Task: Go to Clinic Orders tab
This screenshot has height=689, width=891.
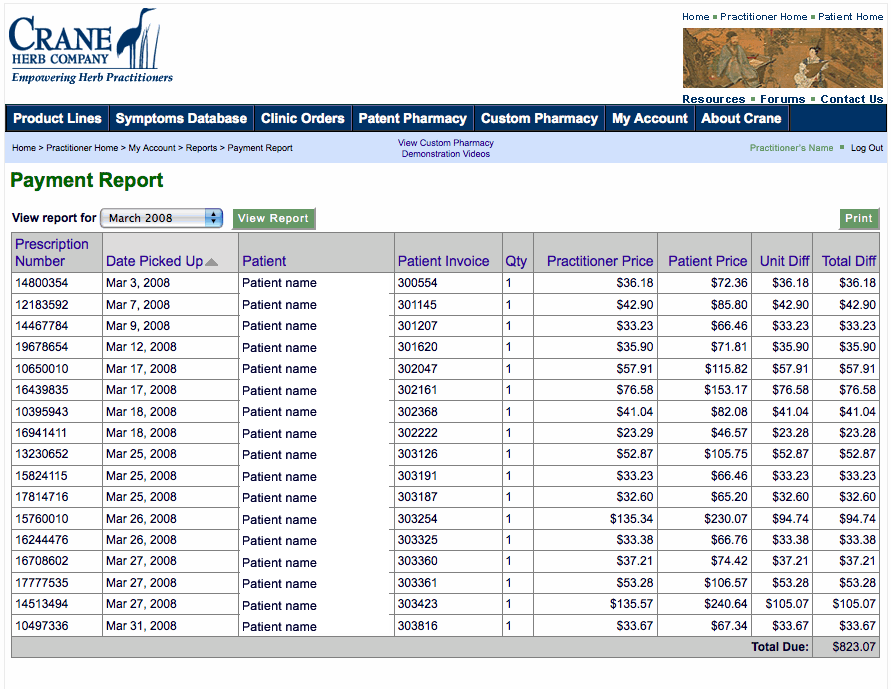Action: [x=302, y=118]
